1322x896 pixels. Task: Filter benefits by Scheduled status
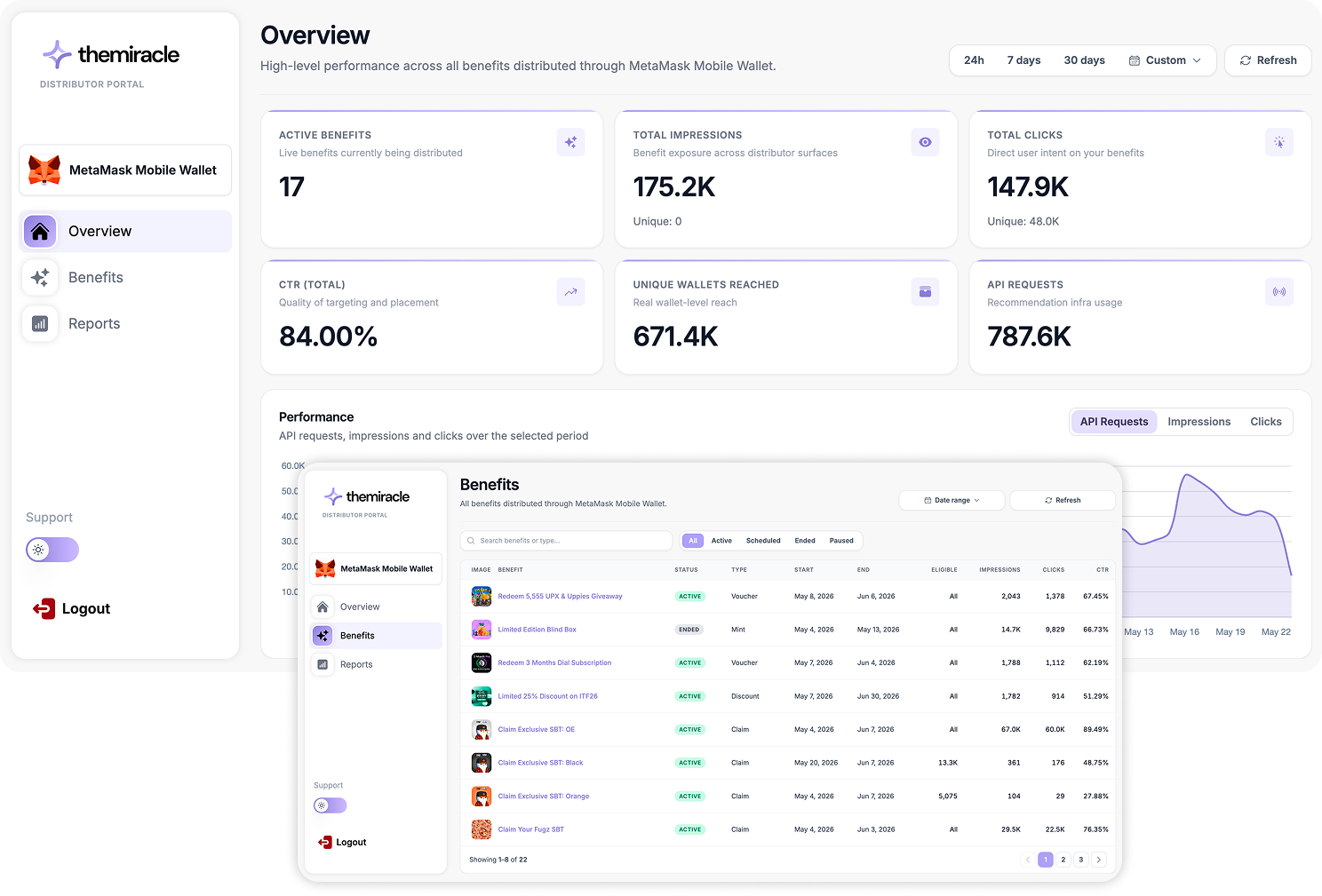[x=763, y=541]
